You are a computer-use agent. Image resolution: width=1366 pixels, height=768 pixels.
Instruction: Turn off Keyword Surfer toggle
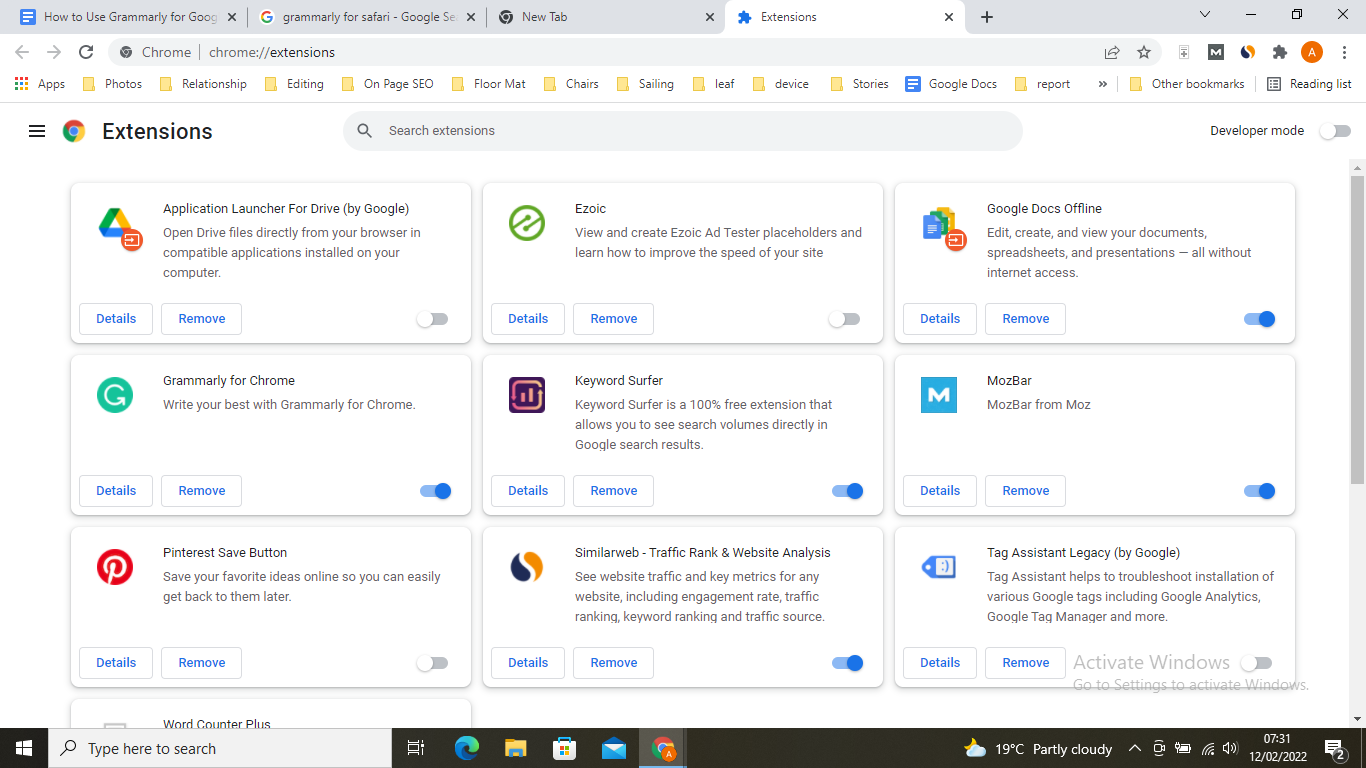tap(848, 491)
